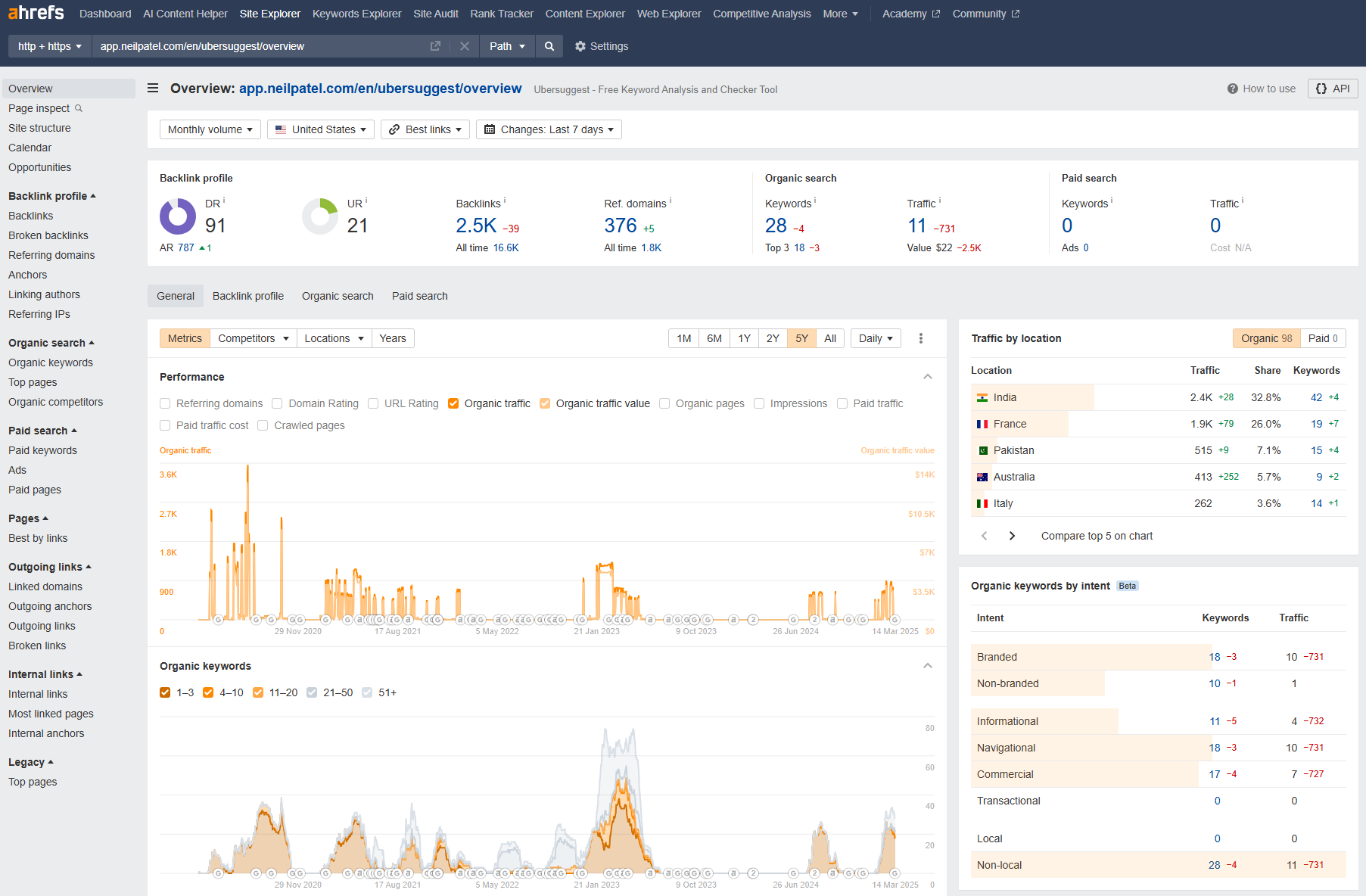Enable the Referring domains checkbox

(165, 403)
